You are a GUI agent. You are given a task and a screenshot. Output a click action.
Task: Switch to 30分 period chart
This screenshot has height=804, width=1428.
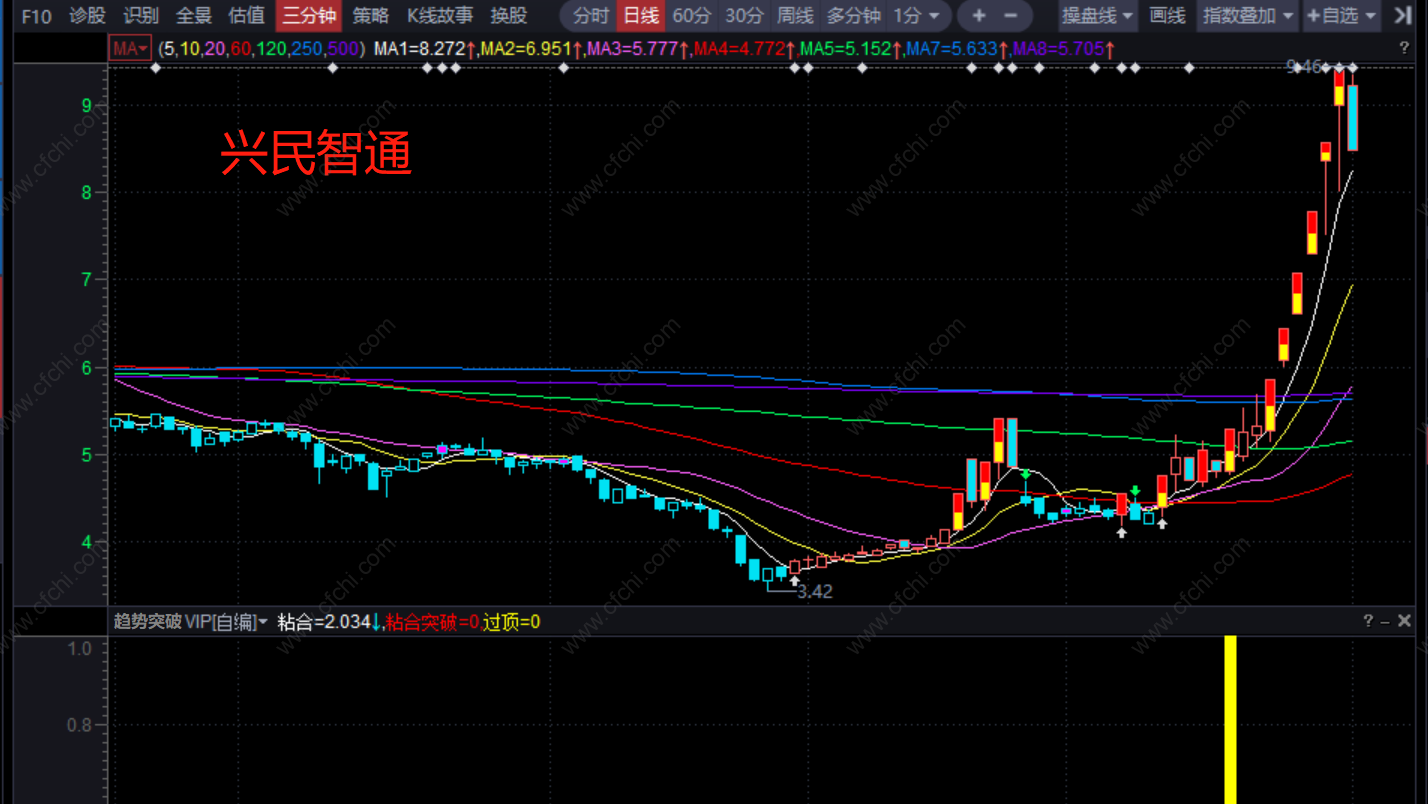(745, 16)
